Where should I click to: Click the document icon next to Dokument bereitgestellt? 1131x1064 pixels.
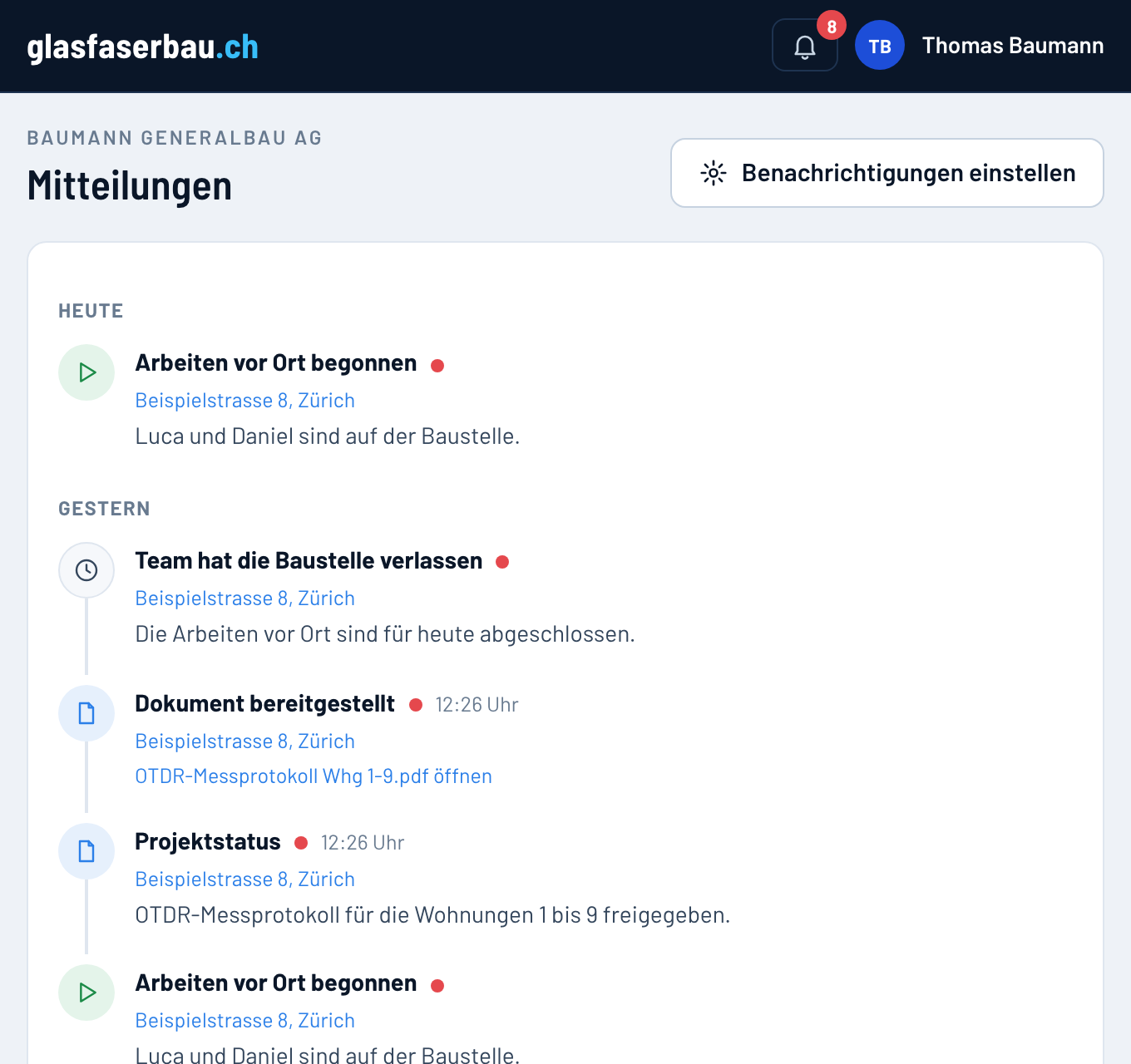click(86, 713)
